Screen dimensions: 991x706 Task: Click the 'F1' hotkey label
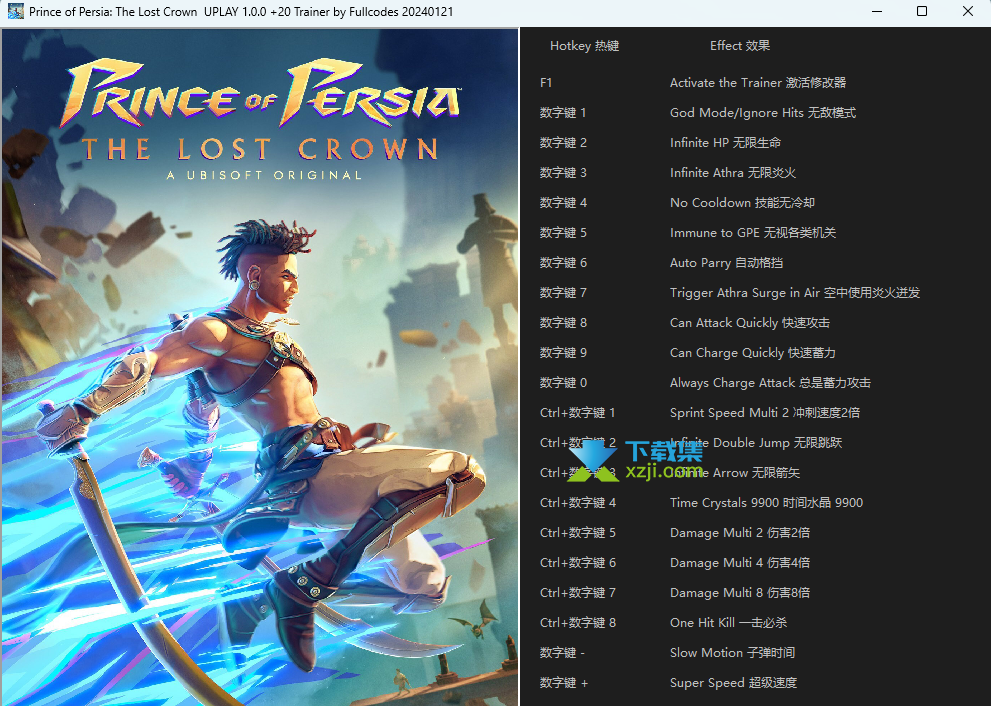point(546,83)
